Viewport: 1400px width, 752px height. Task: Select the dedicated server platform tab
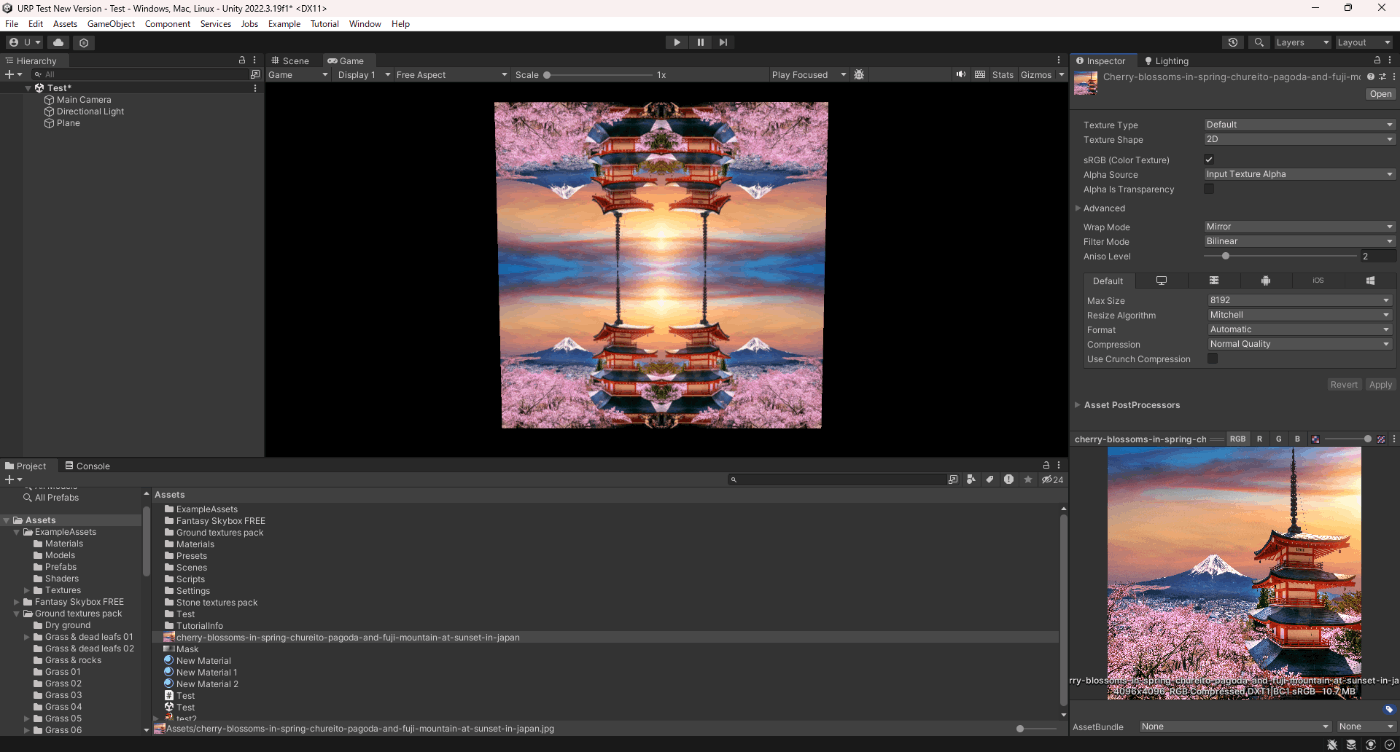tap(1213, 281)
